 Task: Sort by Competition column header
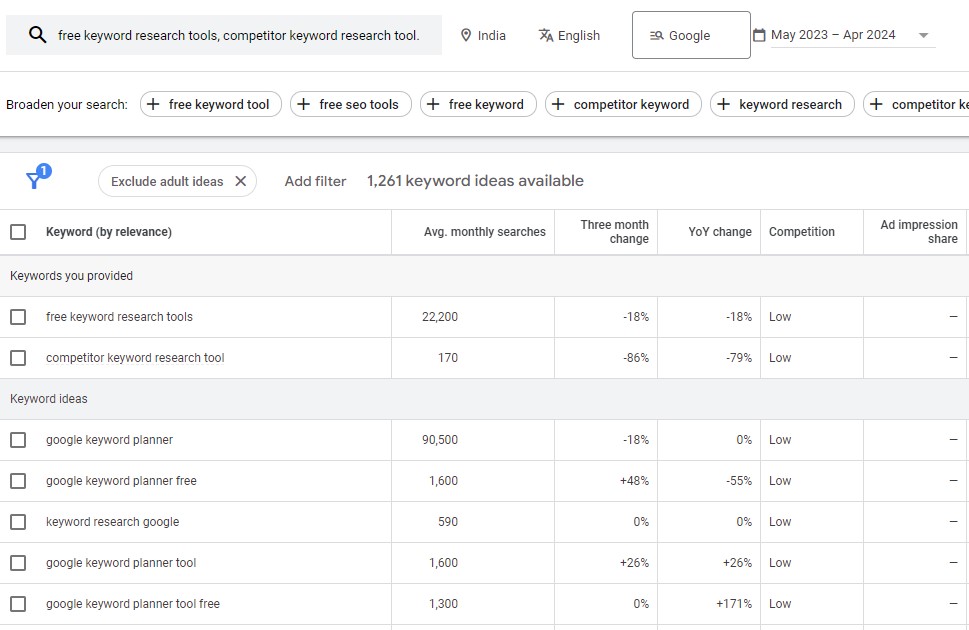(802, 232)
